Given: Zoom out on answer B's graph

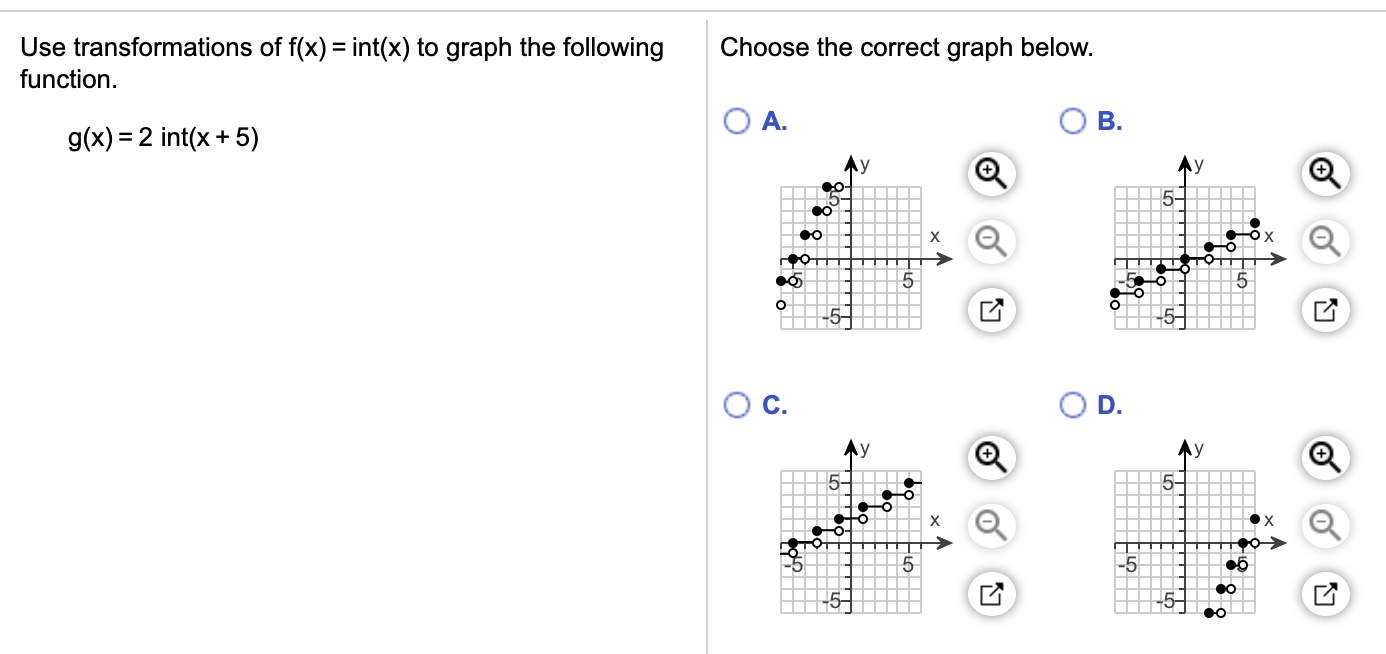Looking at the screenshot, I should (1324, 241).
